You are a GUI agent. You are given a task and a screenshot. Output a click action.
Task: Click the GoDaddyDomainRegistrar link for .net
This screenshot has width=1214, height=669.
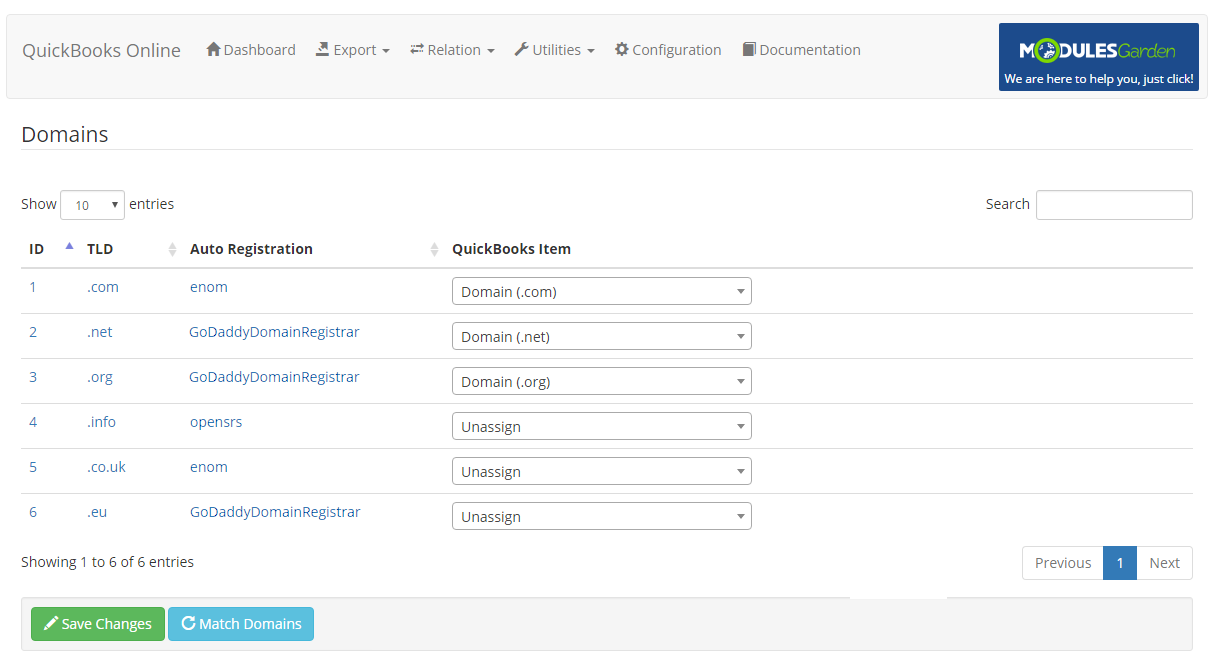(274, 331)
